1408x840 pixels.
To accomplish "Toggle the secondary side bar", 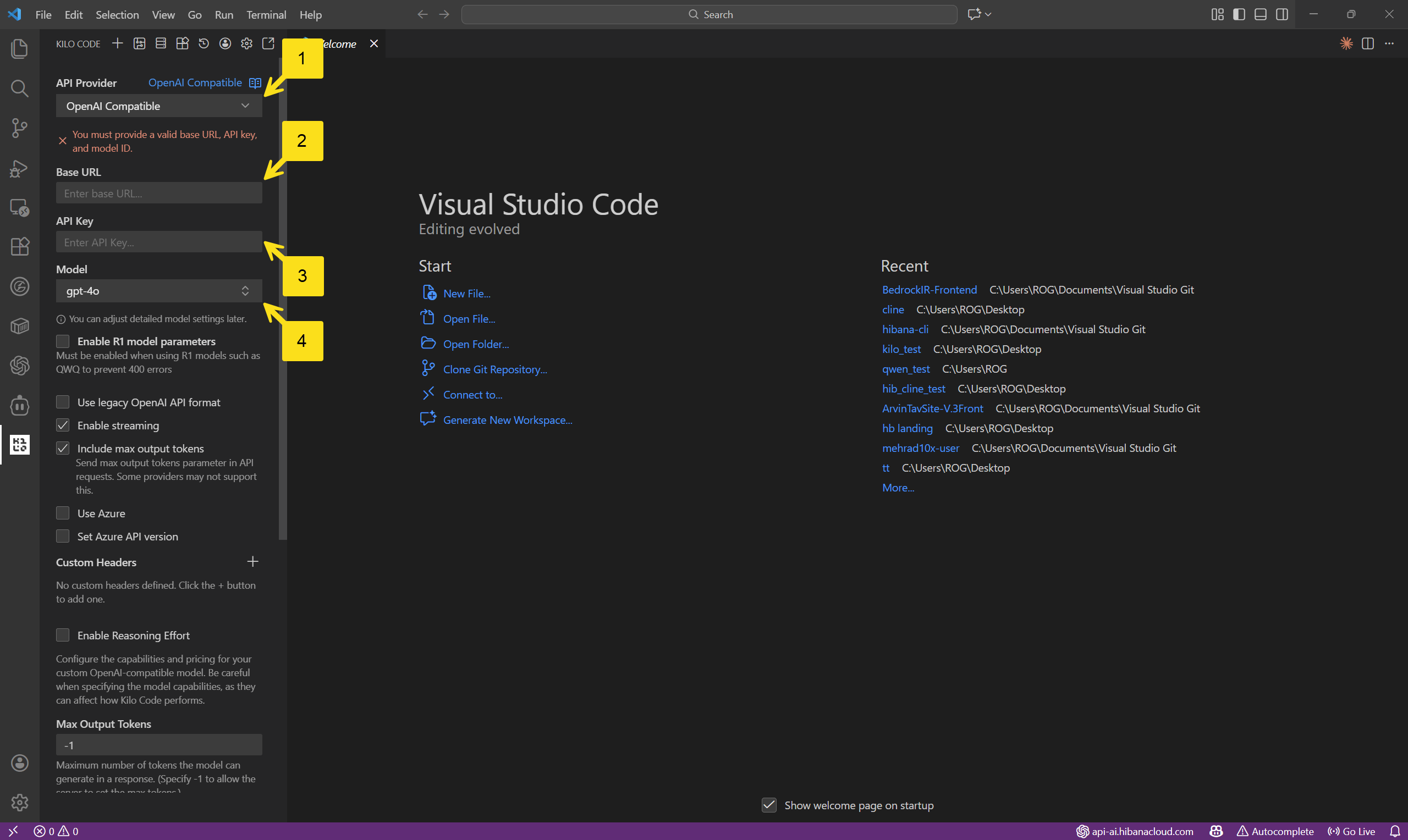I will pyautogui.click(x=1281, y=14).
